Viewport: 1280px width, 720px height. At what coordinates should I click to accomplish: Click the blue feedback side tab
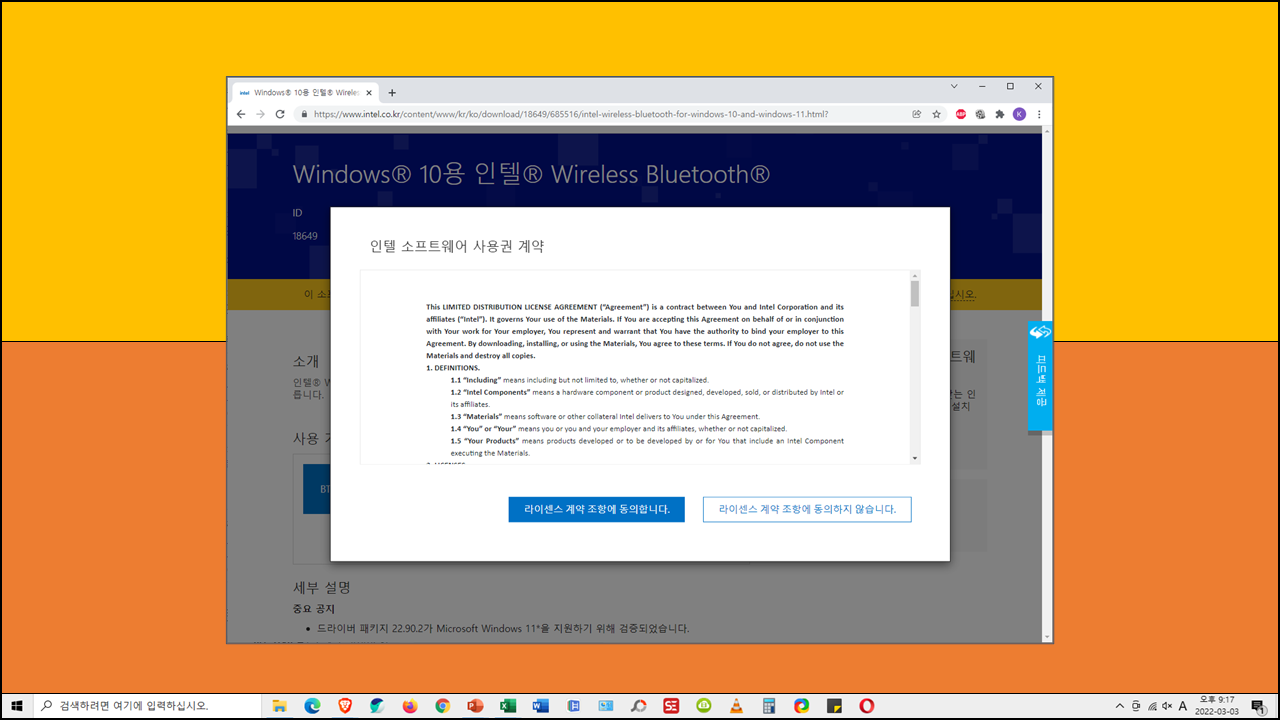[x=1040, y=376]
